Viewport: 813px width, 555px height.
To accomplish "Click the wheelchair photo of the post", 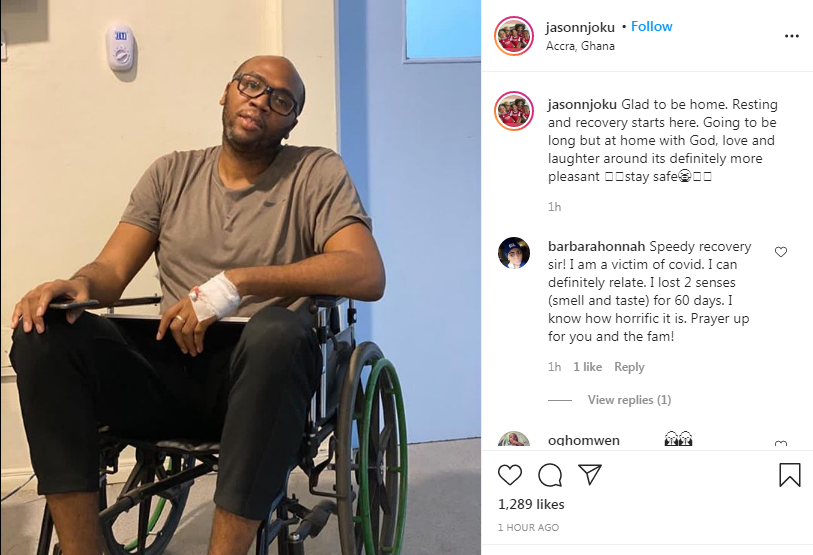I will tap(241, 278).
